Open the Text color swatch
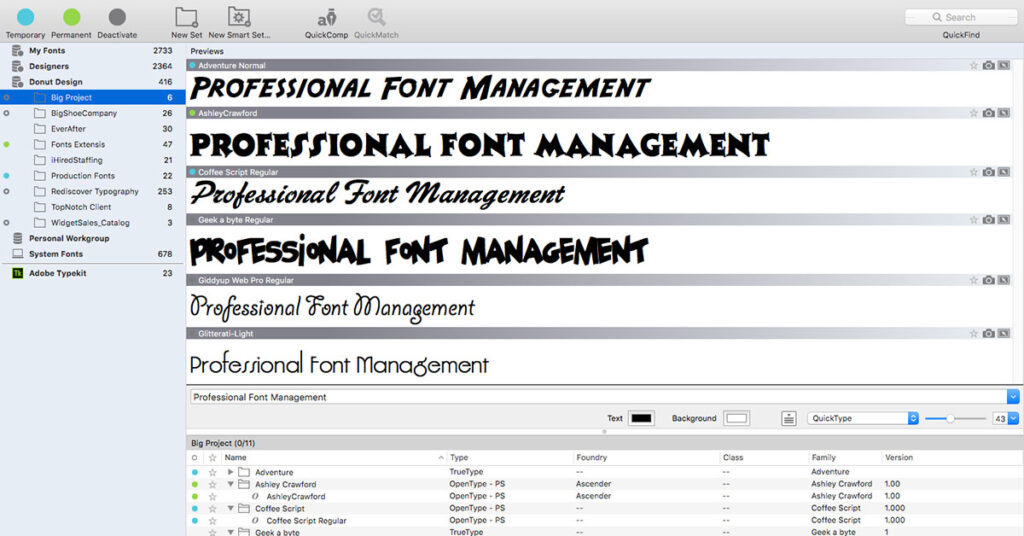Screen dimensions: 1024x536 (641, 419)
